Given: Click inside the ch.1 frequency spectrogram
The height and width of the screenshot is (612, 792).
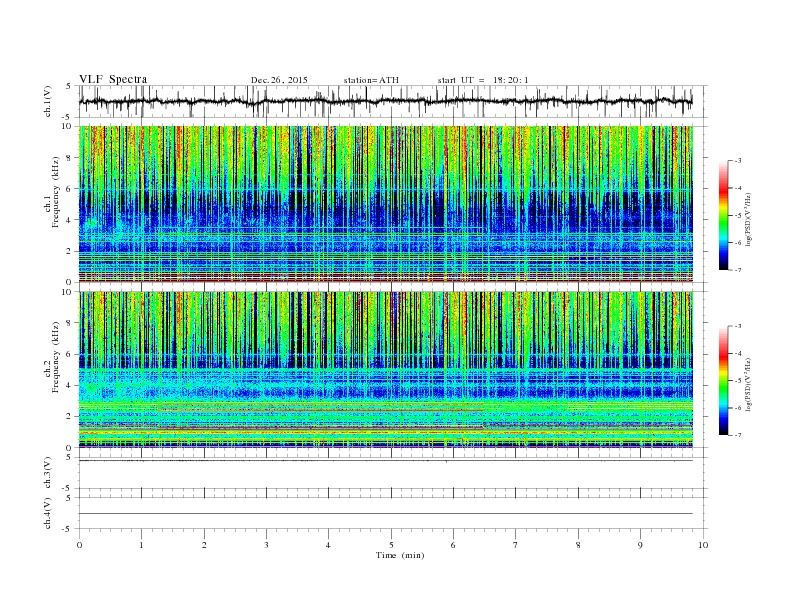Looking at the screenshot, I should coord(385,204).
